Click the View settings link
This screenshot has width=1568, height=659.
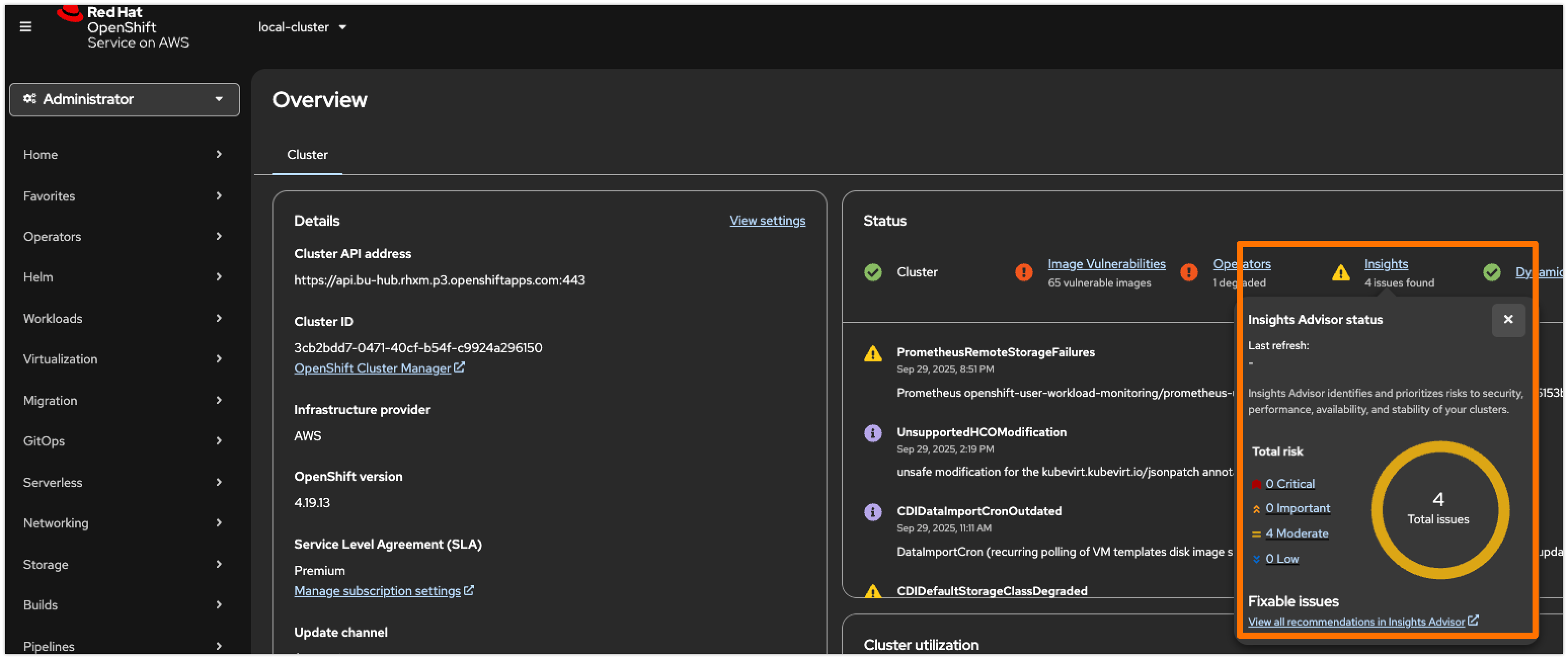click(x=767, y=220)
